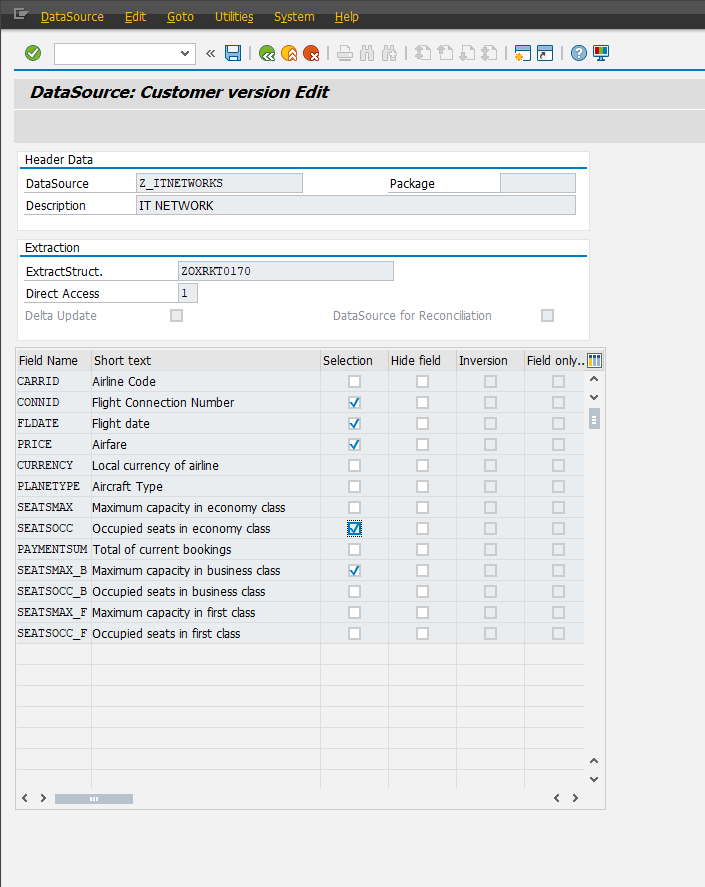Open the SAP window menu icon at top-left

click(20, 16)
